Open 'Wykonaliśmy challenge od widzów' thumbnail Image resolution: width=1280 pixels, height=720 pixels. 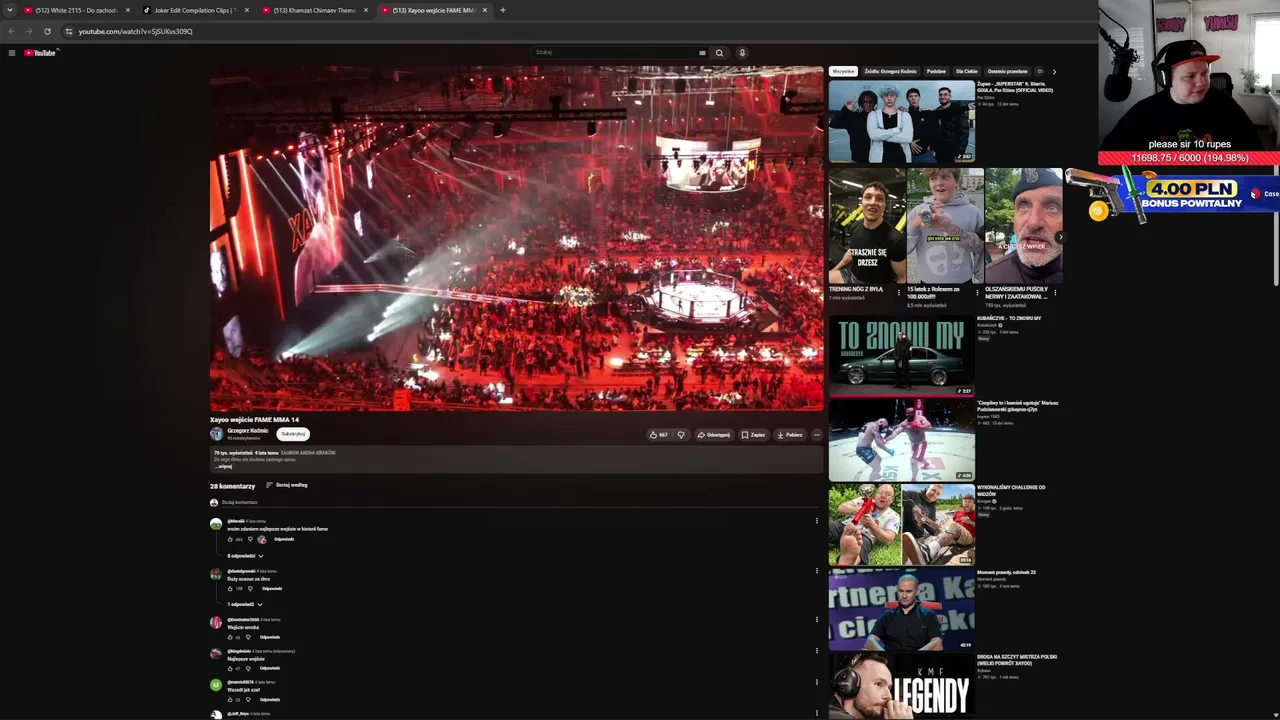pyautogui.click(x=902, y=525)
